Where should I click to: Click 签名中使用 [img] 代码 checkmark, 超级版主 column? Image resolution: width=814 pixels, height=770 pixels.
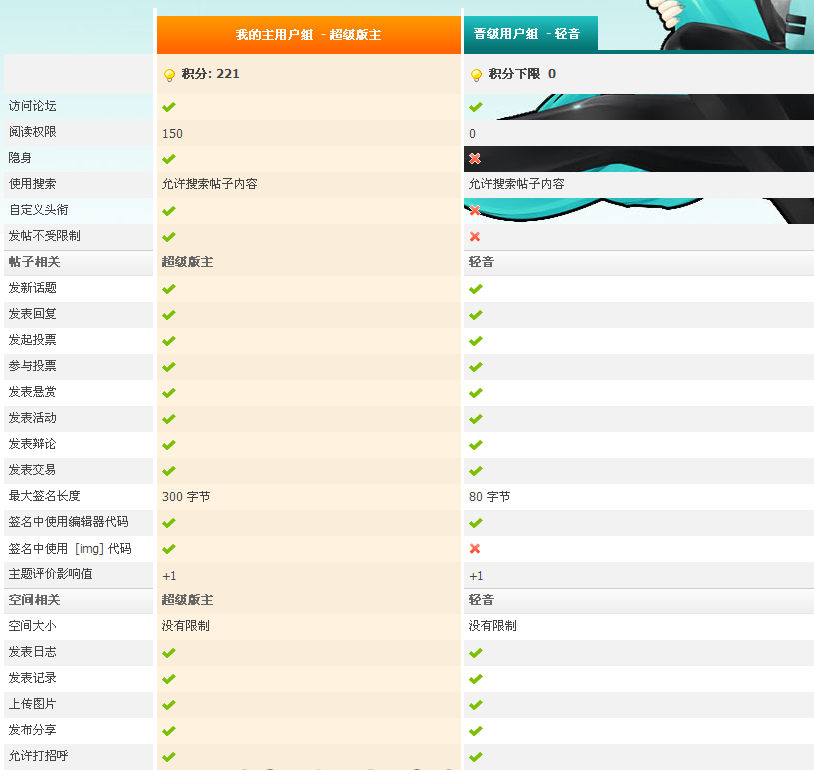(x=169, y=549)
